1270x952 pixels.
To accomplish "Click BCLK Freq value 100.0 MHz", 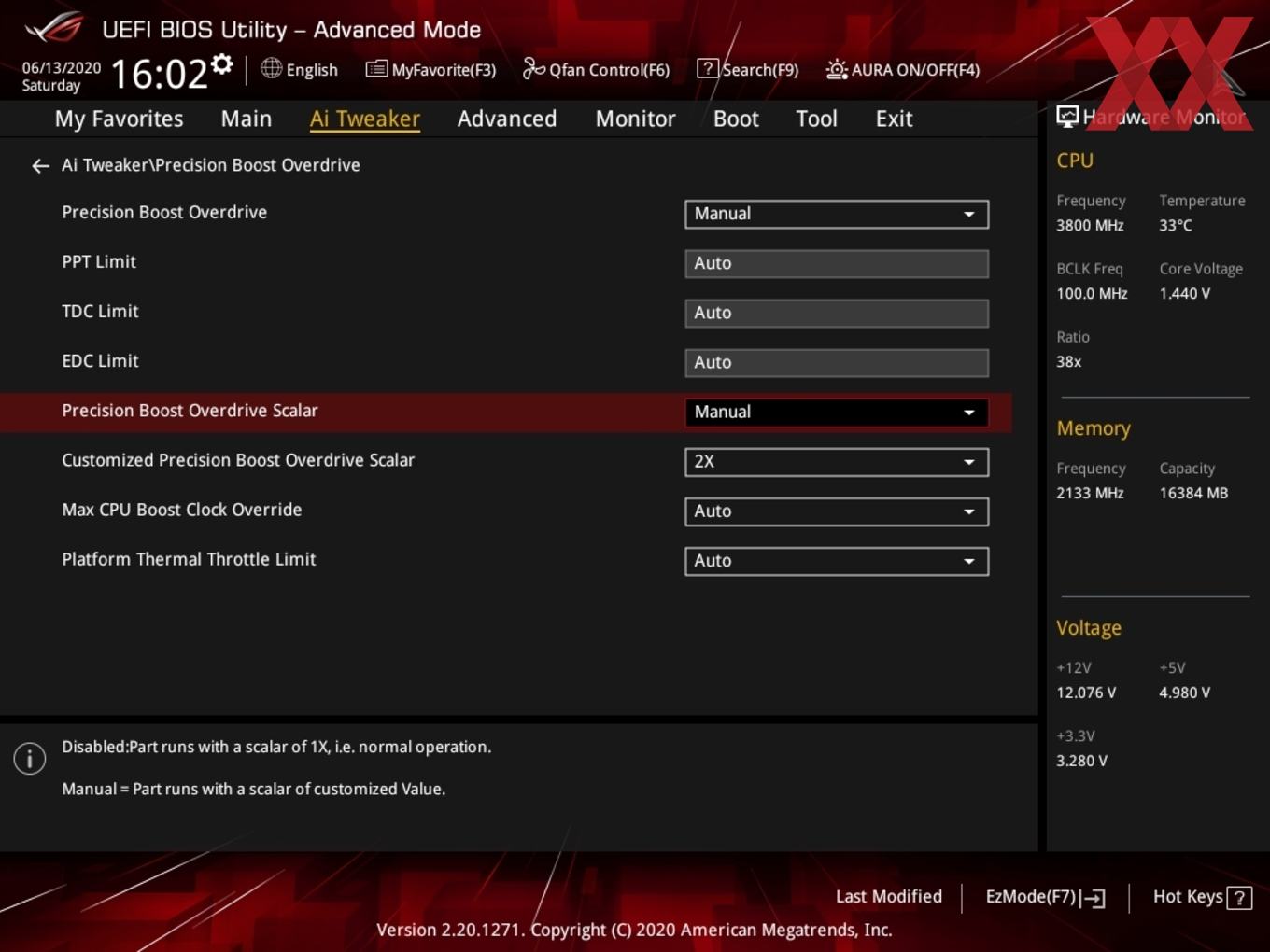I will 1092,294.
